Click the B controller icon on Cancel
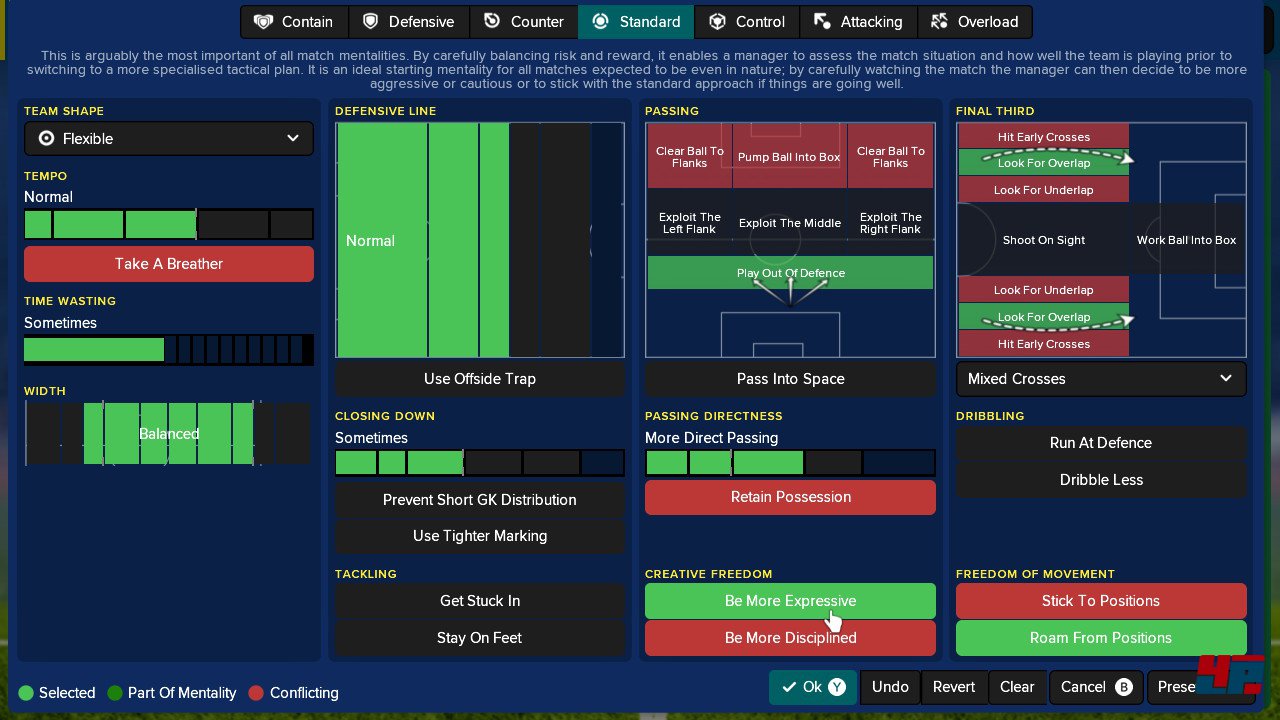Viewport: 1280px width, 720px height. coord(1123,687)
